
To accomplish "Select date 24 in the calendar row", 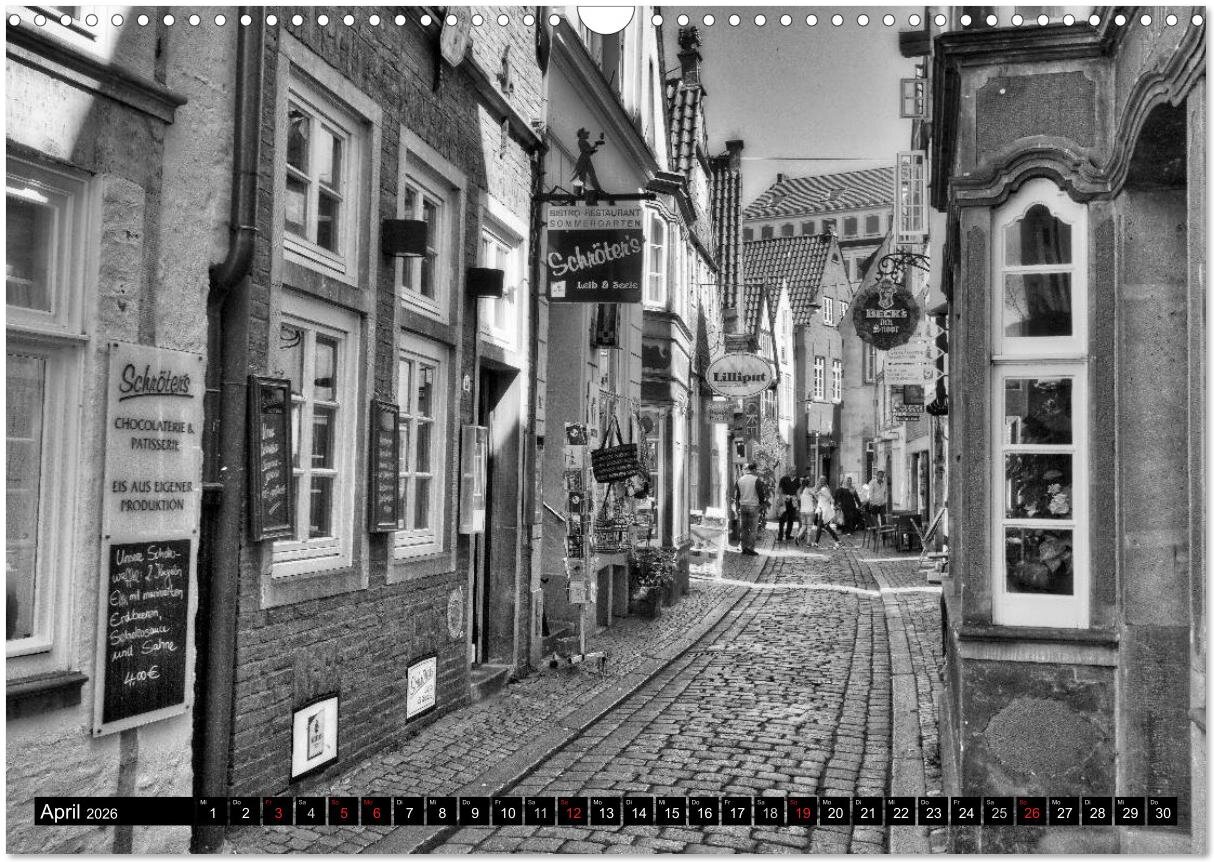I will tap(966, 812).
